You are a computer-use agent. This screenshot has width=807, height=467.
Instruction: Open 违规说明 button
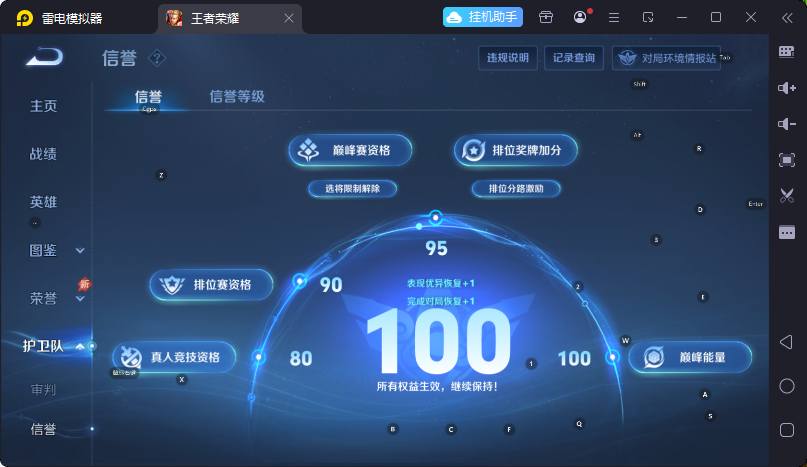pos(507,58)
